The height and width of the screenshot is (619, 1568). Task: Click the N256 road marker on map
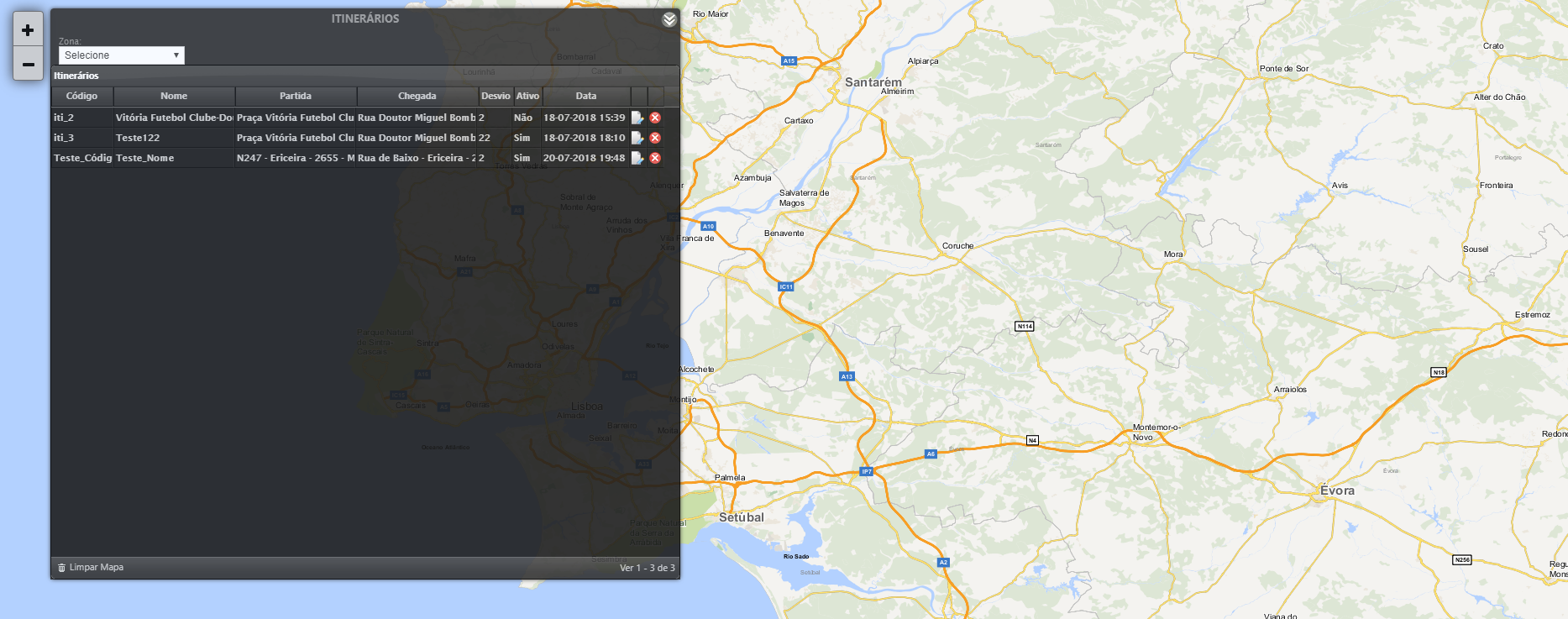[1462, 559]
